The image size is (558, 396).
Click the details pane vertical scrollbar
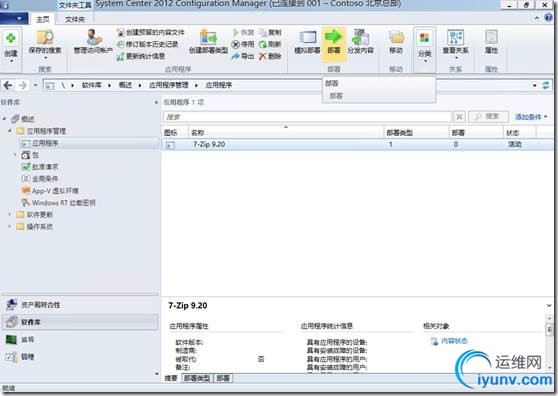[x=549, y=342]
